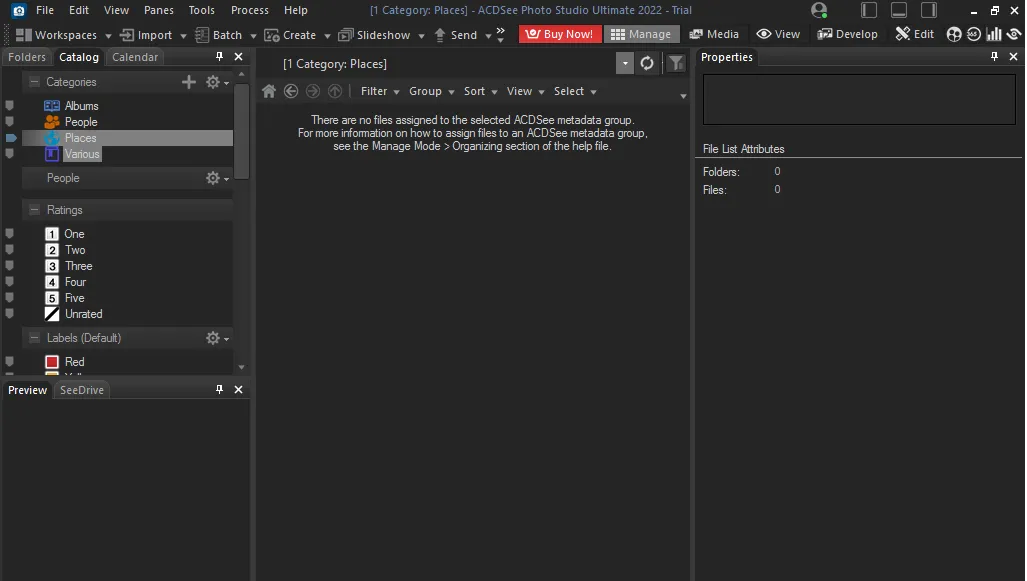
Task: Toggle Easy-Select marker for Unrated
Action: tap(10, 314)
